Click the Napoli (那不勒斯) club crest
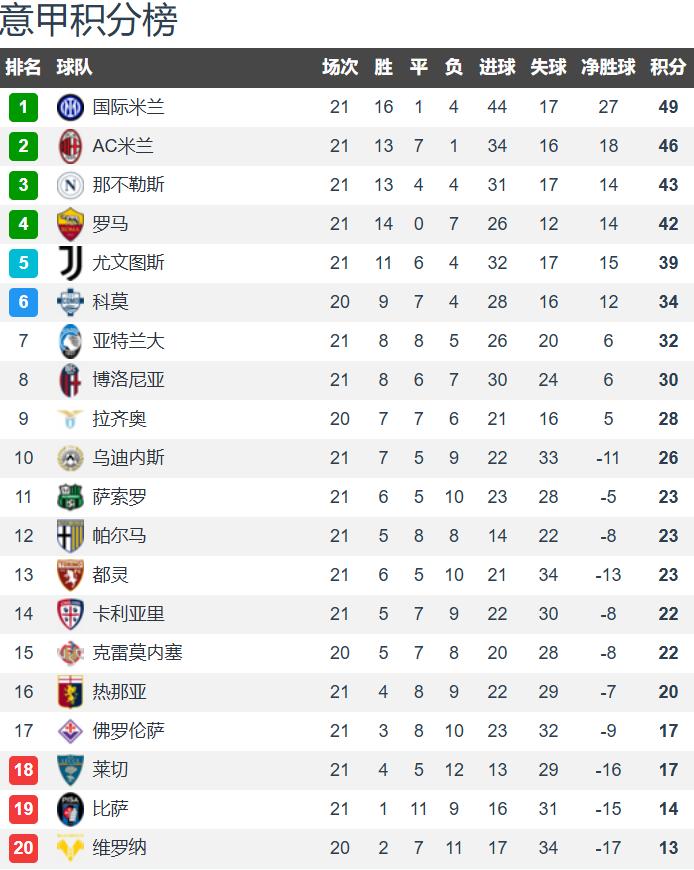 [71, 185]
